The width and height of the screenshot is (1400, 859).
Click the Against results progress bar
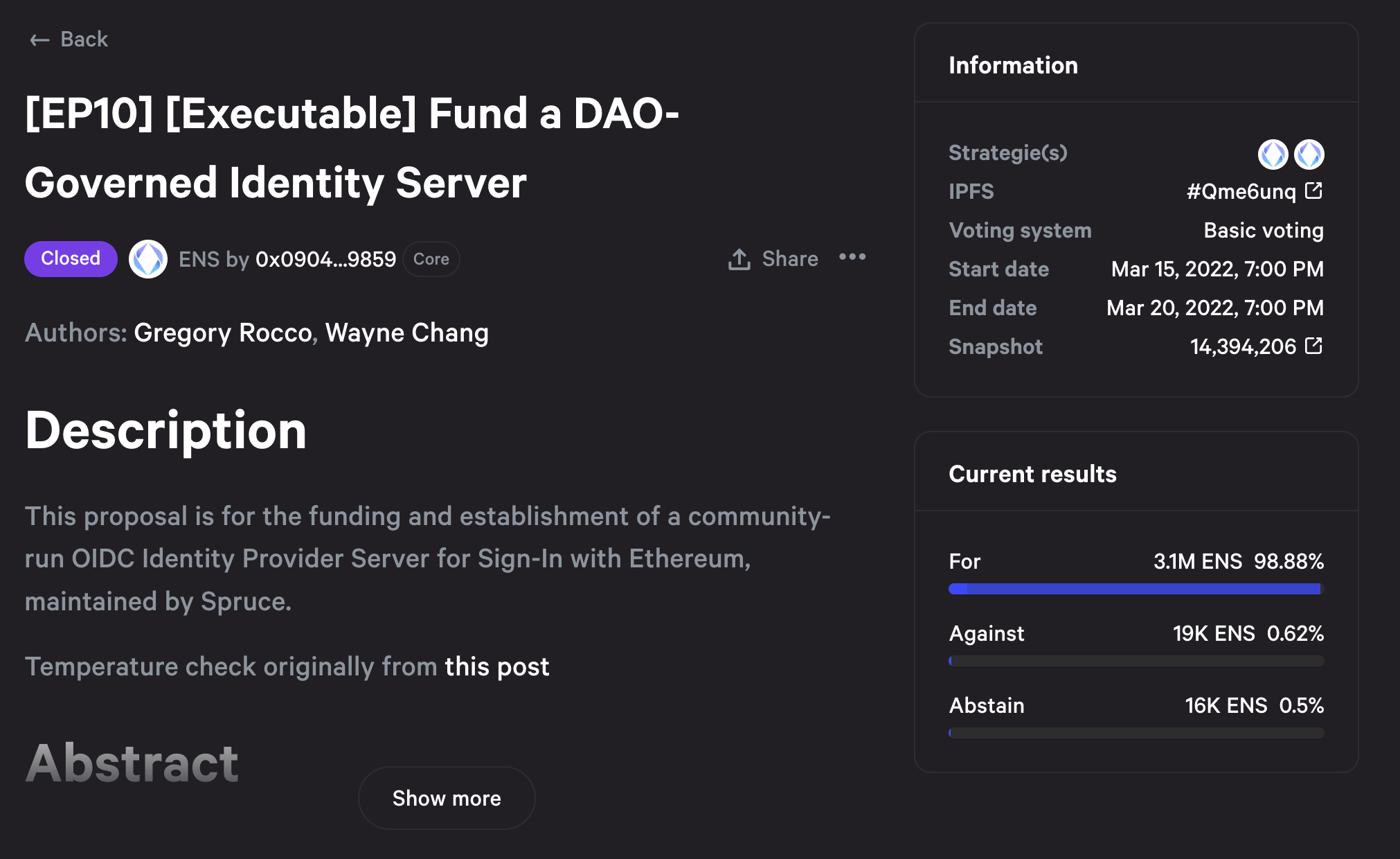click(x=1136, y=661)
